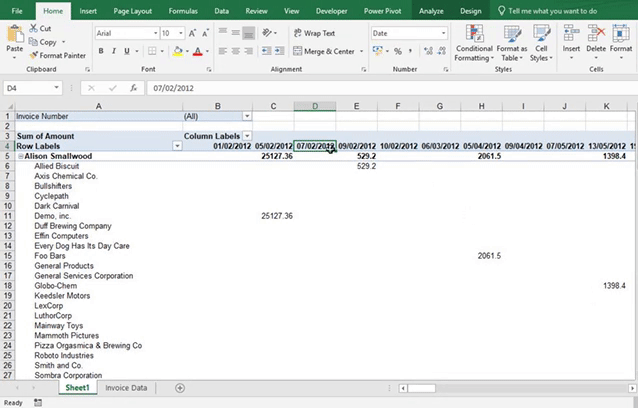Toggle Italic formatting

(114, 51)
